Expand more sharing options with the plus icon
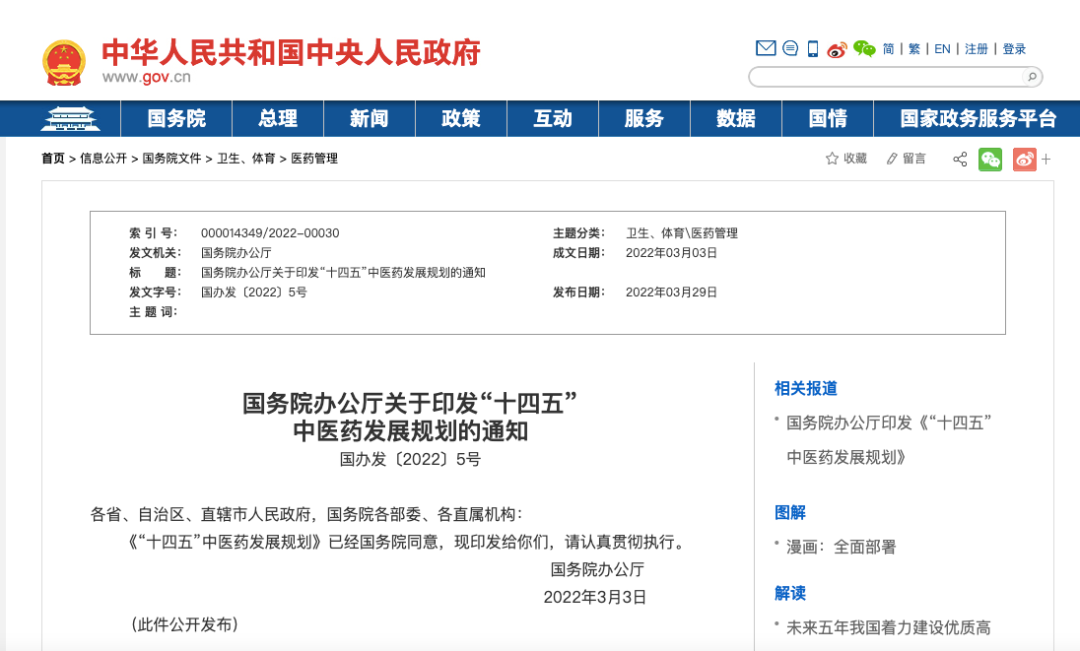The width and height of the screenshot is (1080, 651). point(1046,158)
